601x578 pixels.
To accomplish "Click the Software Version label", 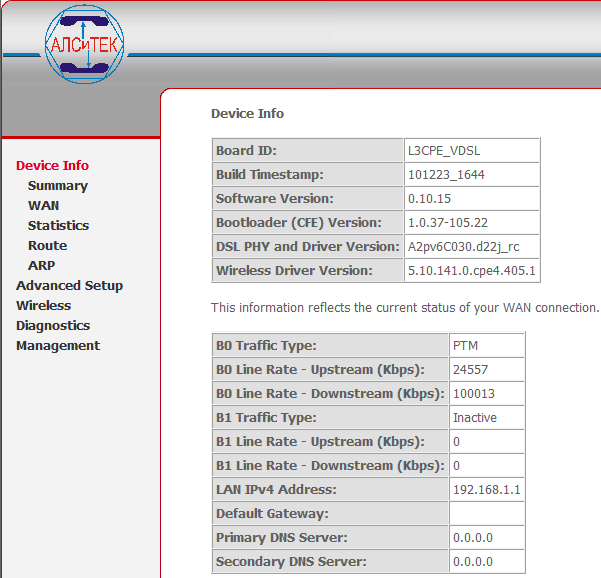I will (x=275, y=199).
